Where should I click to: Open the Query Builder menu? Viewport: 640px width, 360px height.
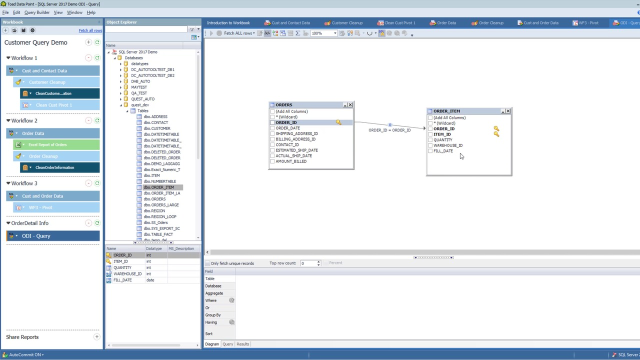(x=37, y=13)
